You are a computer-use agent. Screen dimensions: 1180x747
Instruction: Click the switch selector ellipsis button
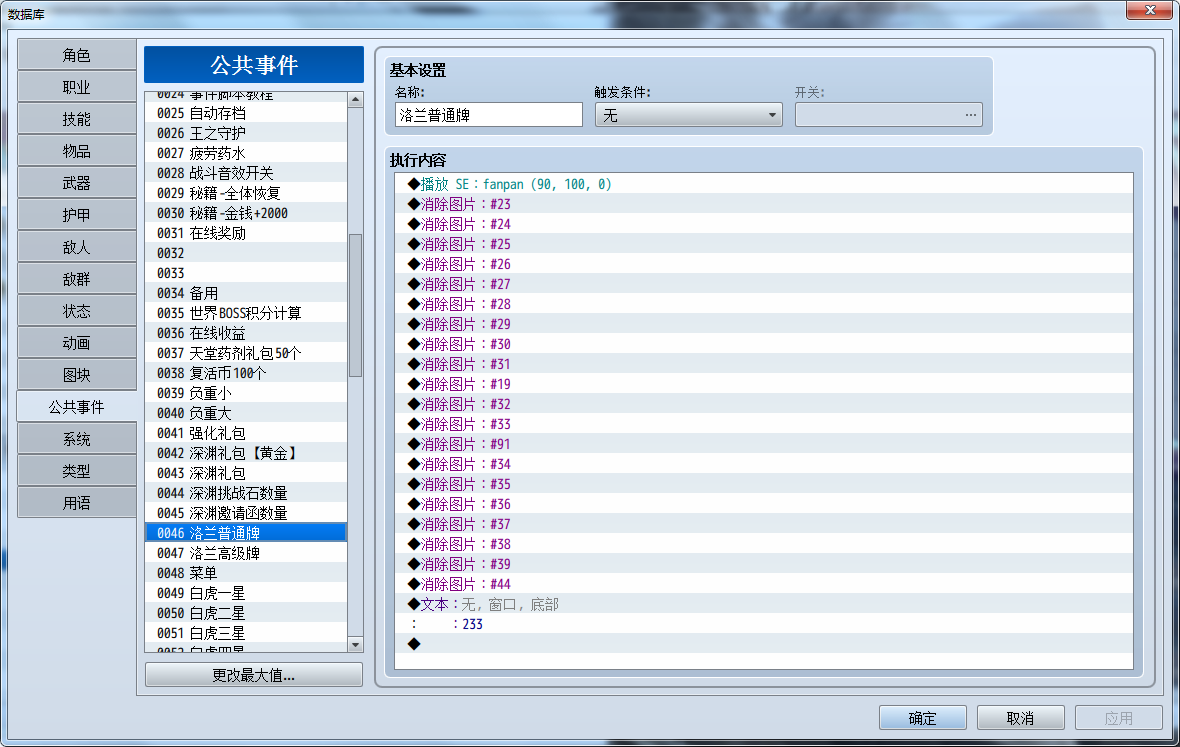970,115
